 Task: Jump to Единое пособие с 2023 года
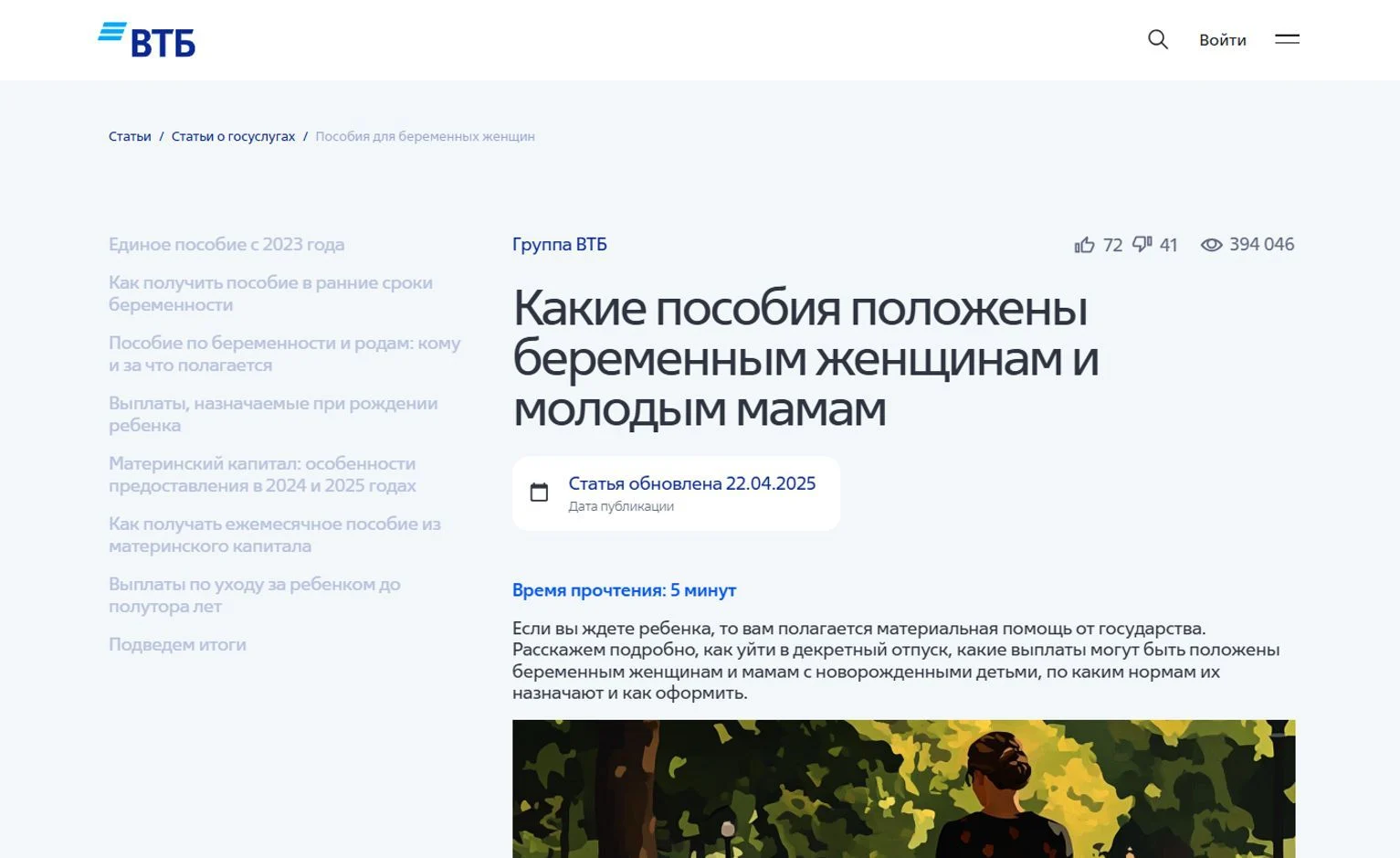(226, 244)
